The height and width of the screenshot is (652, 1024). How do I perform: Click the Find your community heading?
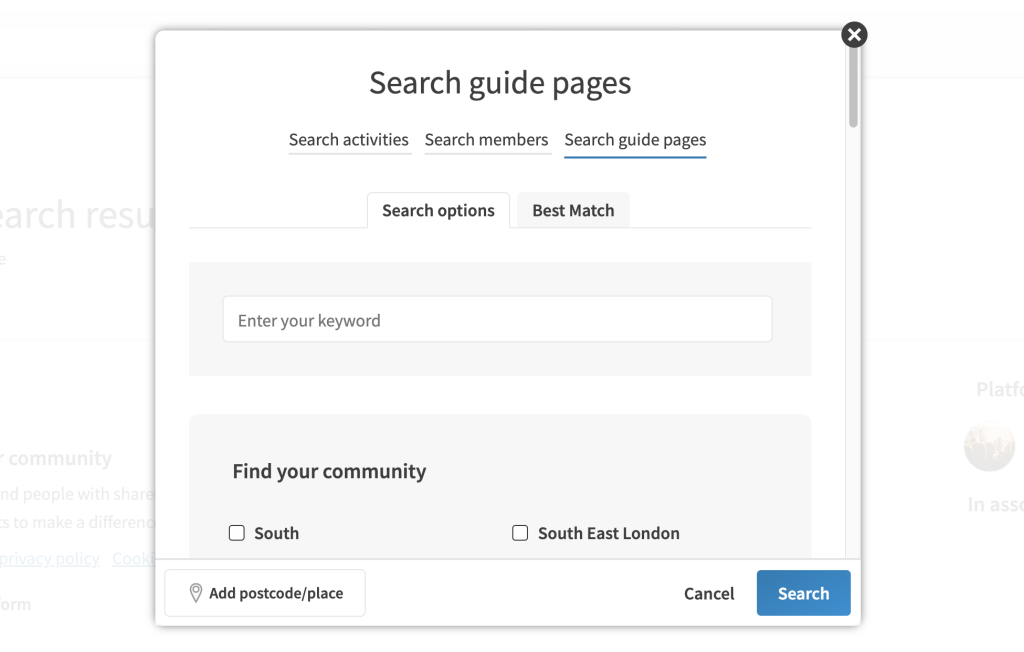tap(329, 471)
